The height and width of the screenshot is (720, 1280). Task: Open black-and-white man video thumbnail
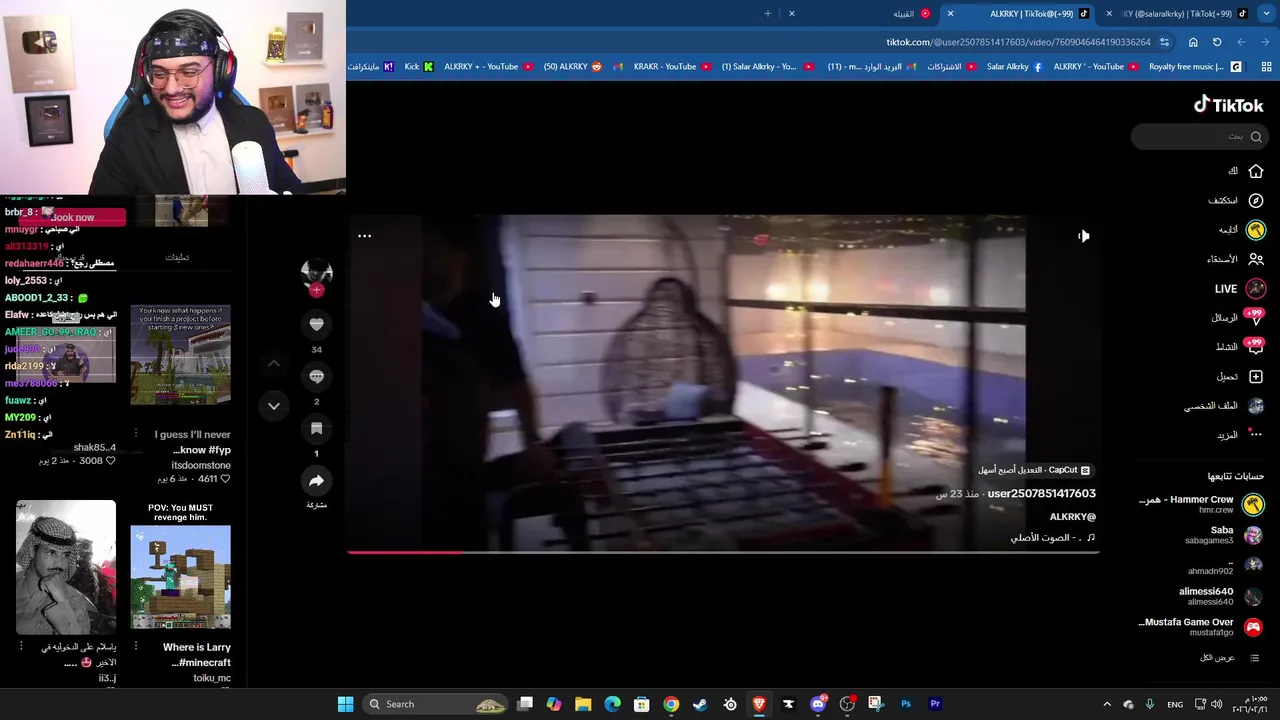(x=66, y=567)
